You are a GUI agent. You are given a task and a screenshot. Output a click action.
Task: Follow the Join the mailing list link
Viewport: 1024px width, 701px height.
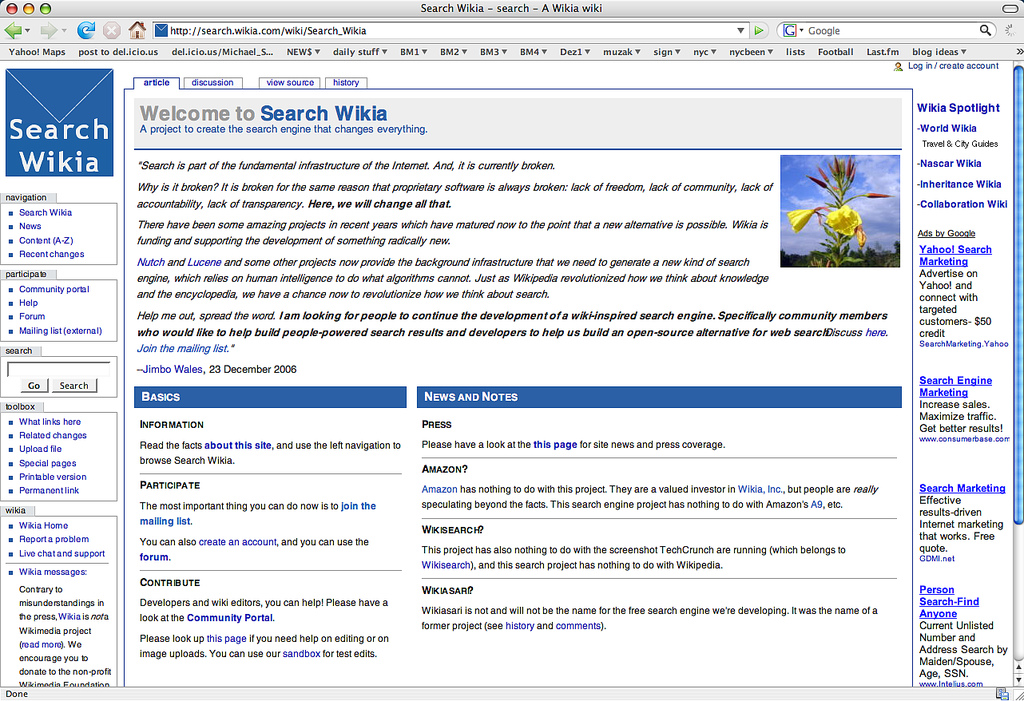(x=182, y=348)
